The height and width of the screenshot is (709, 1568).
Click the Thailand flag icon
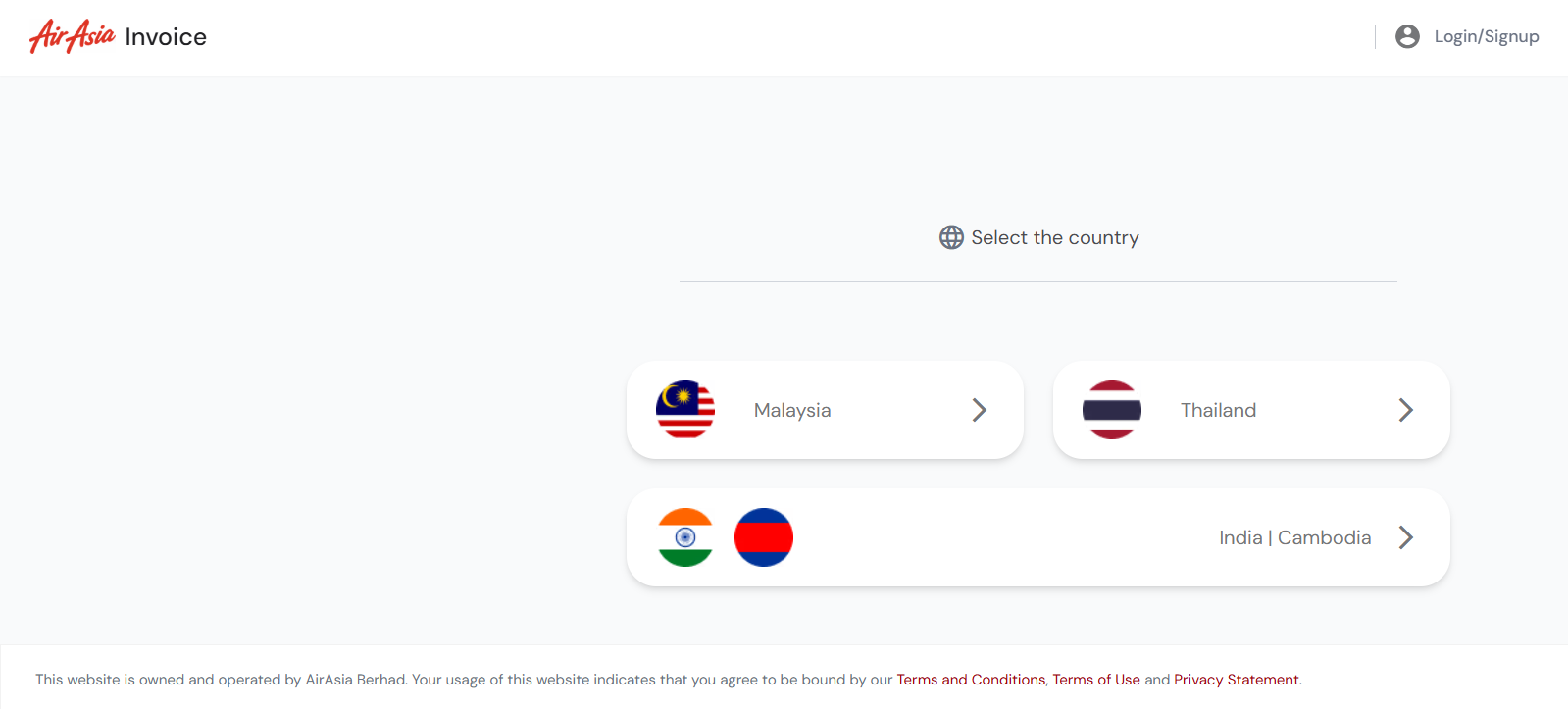pos(1111,410)
